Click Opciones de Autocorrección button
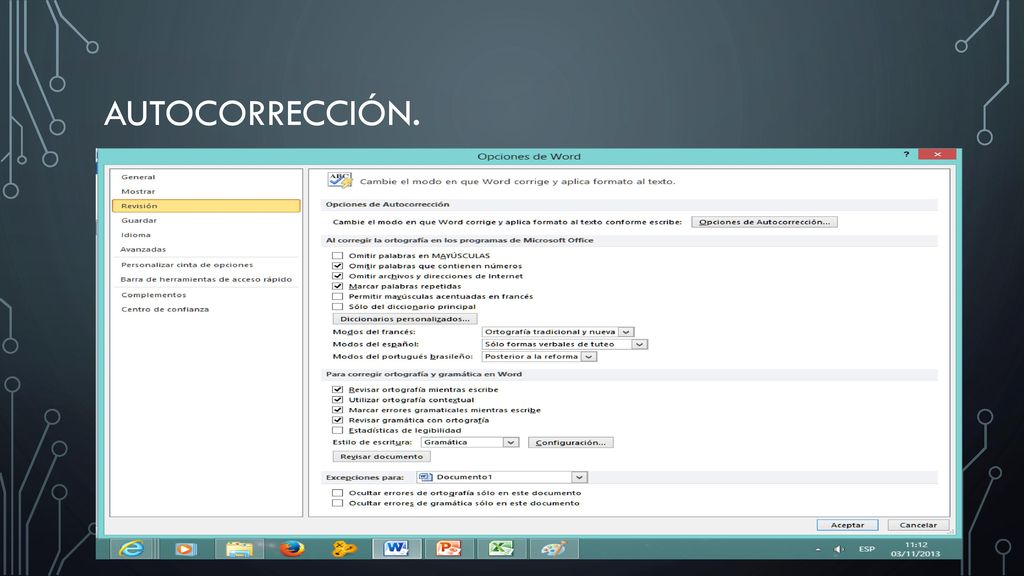1024x576 pixels. click(x=764, y=222)
